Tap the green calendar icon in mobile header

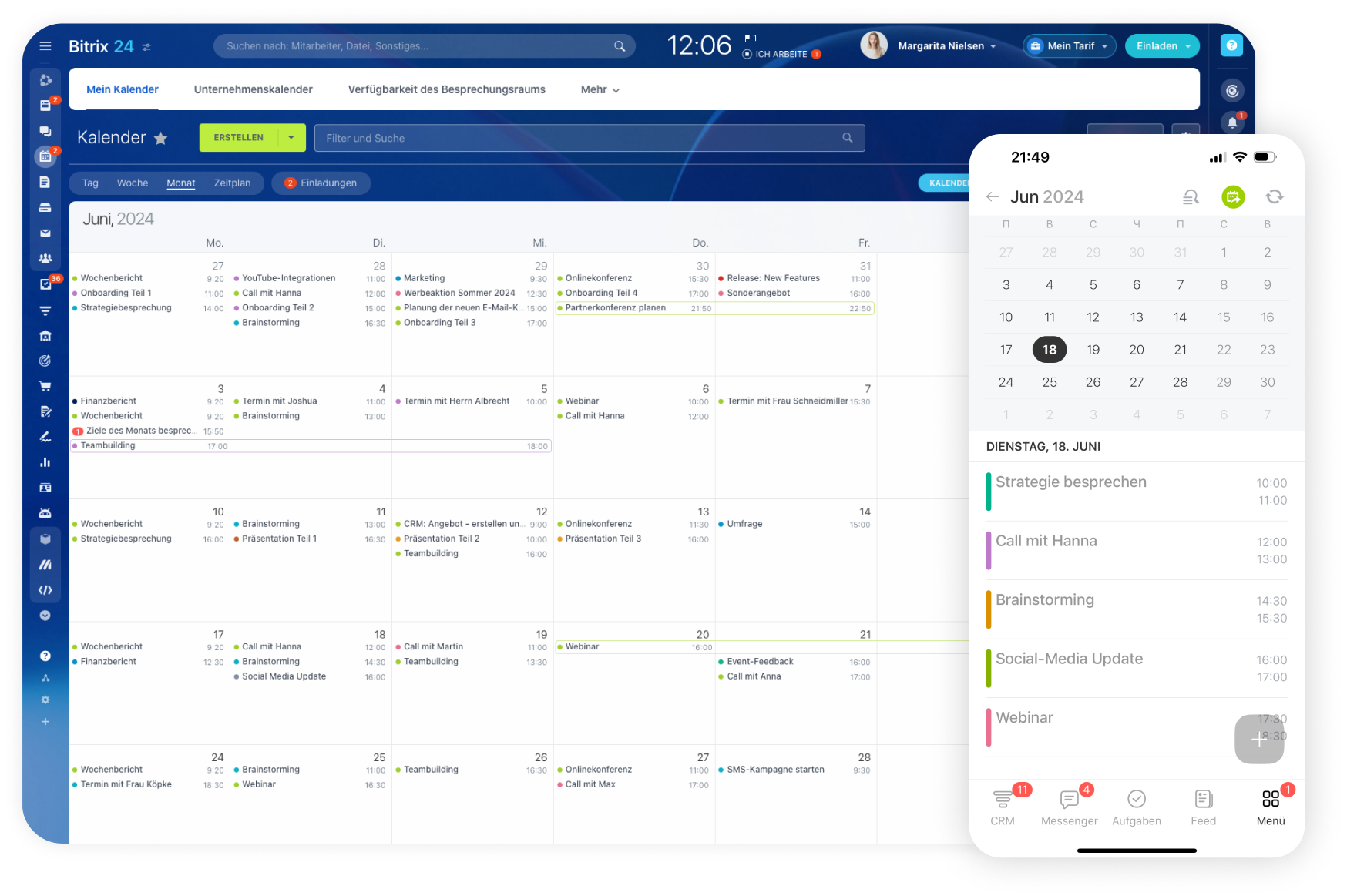coord(1233,197)
